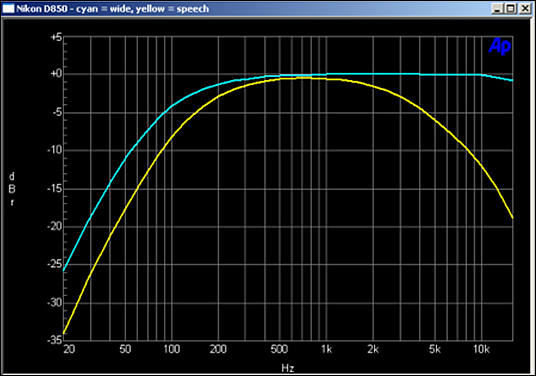The height and width of the screenshot is (376, 536).
Task: Click the +5 label on dB axis
Action: 56,37
